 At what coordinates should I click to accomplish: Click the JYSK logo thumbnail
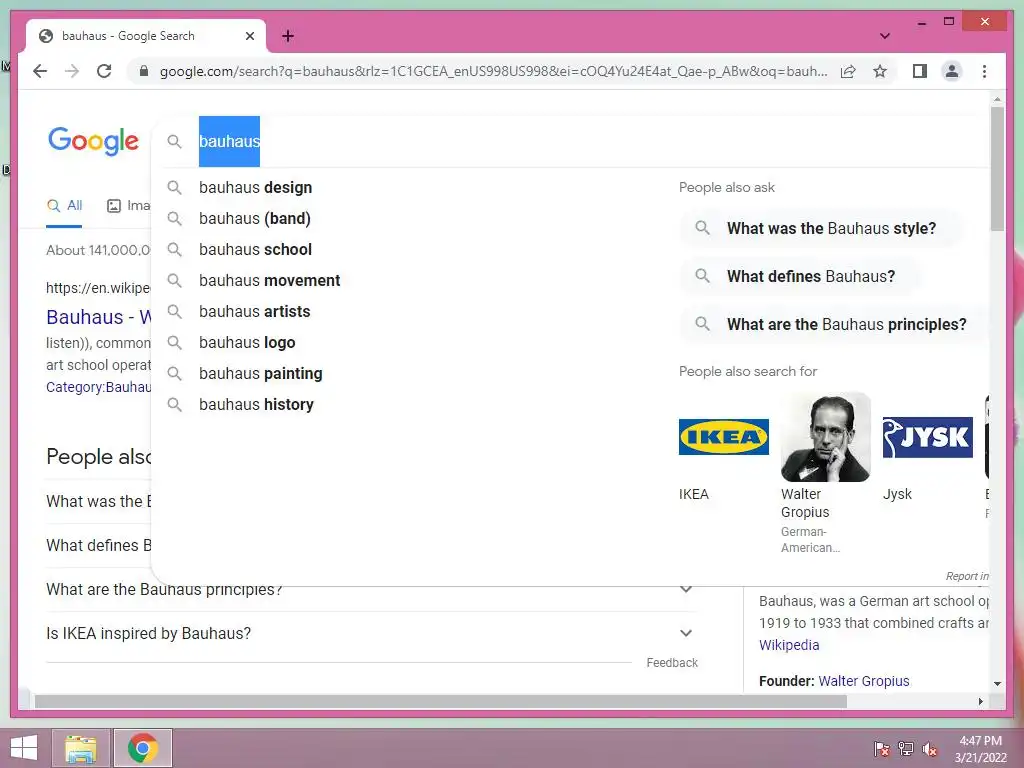click(927, 437)
